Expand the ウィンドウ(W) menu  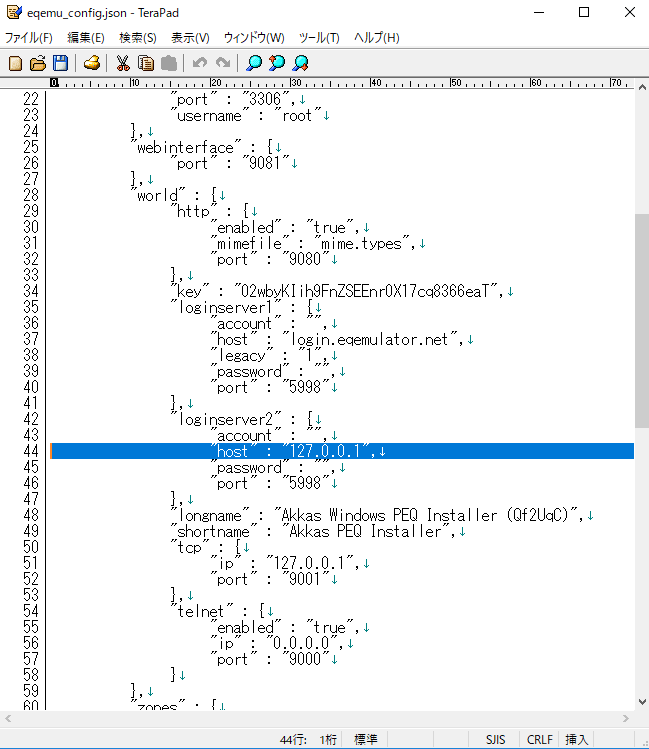click(254, 38)
